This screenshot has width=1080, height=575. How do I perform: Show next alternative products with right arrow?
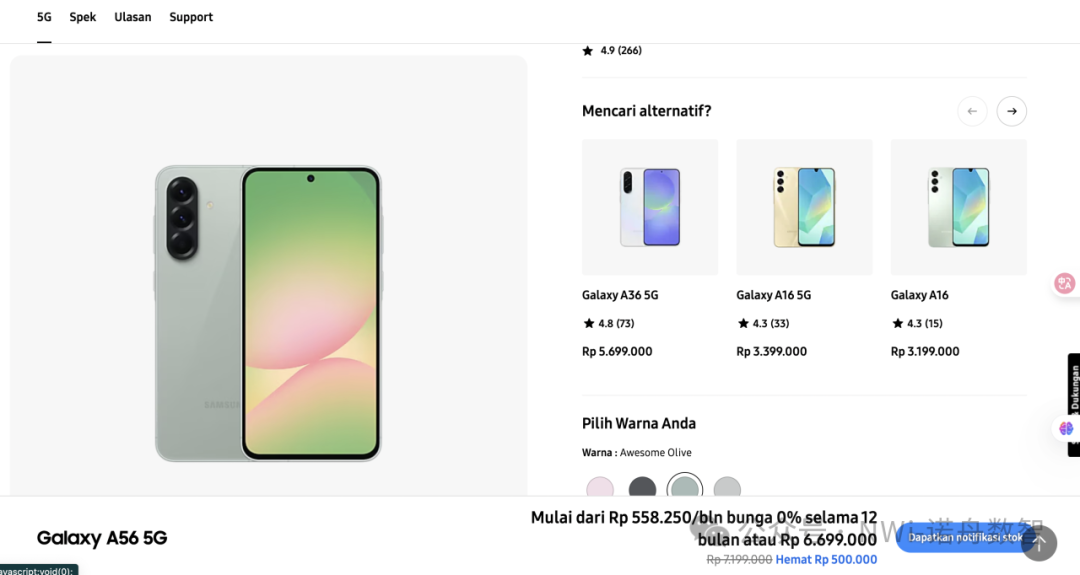1011,111
